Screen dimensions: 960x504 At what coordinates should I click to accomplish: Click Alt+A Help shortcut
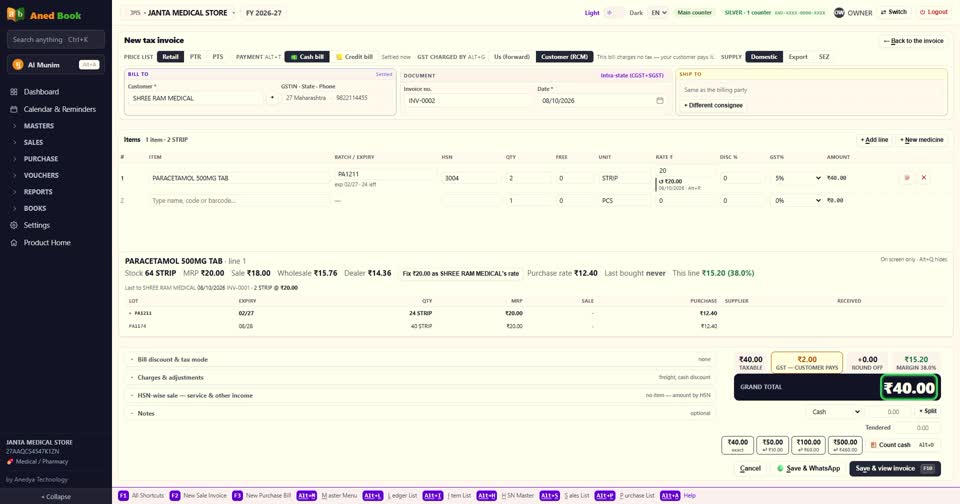click(x=678, y=495)
